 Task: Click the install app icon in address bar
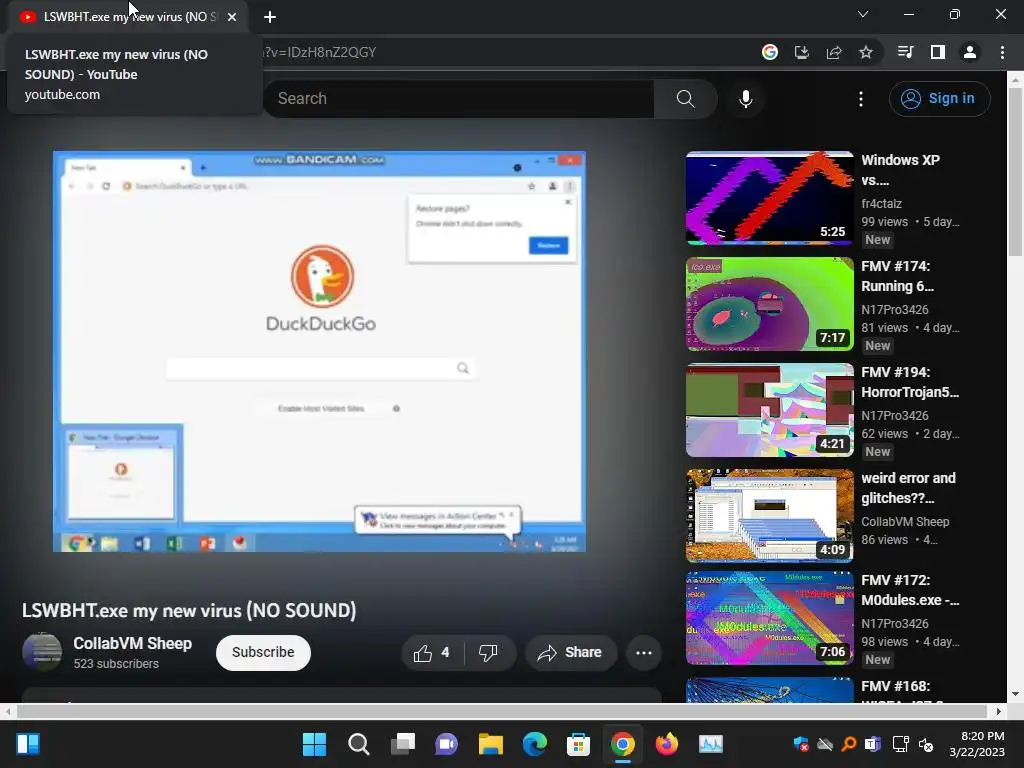click(801, 52)
